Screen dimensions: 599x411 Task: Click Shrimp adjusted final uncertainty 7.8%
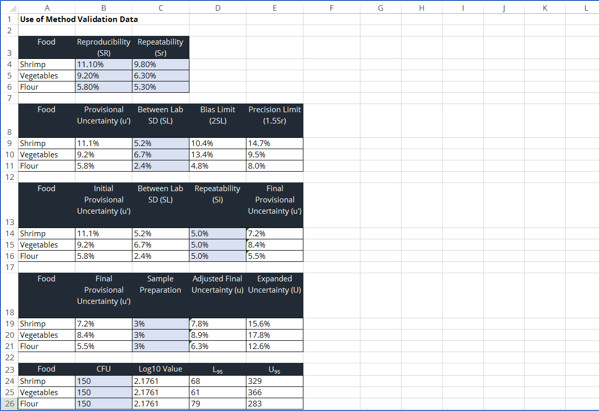[x=218, y=324]
